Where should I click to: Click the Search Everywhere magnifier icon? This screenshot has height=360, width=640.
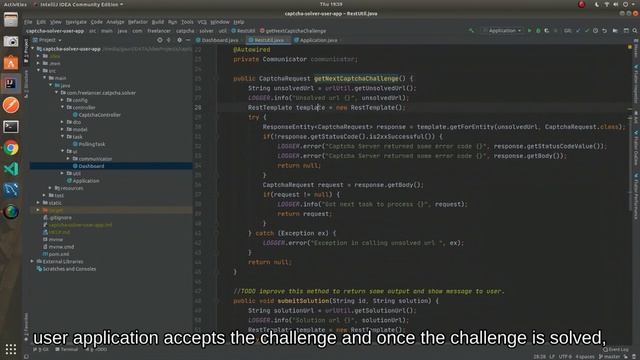click(635, 31)
